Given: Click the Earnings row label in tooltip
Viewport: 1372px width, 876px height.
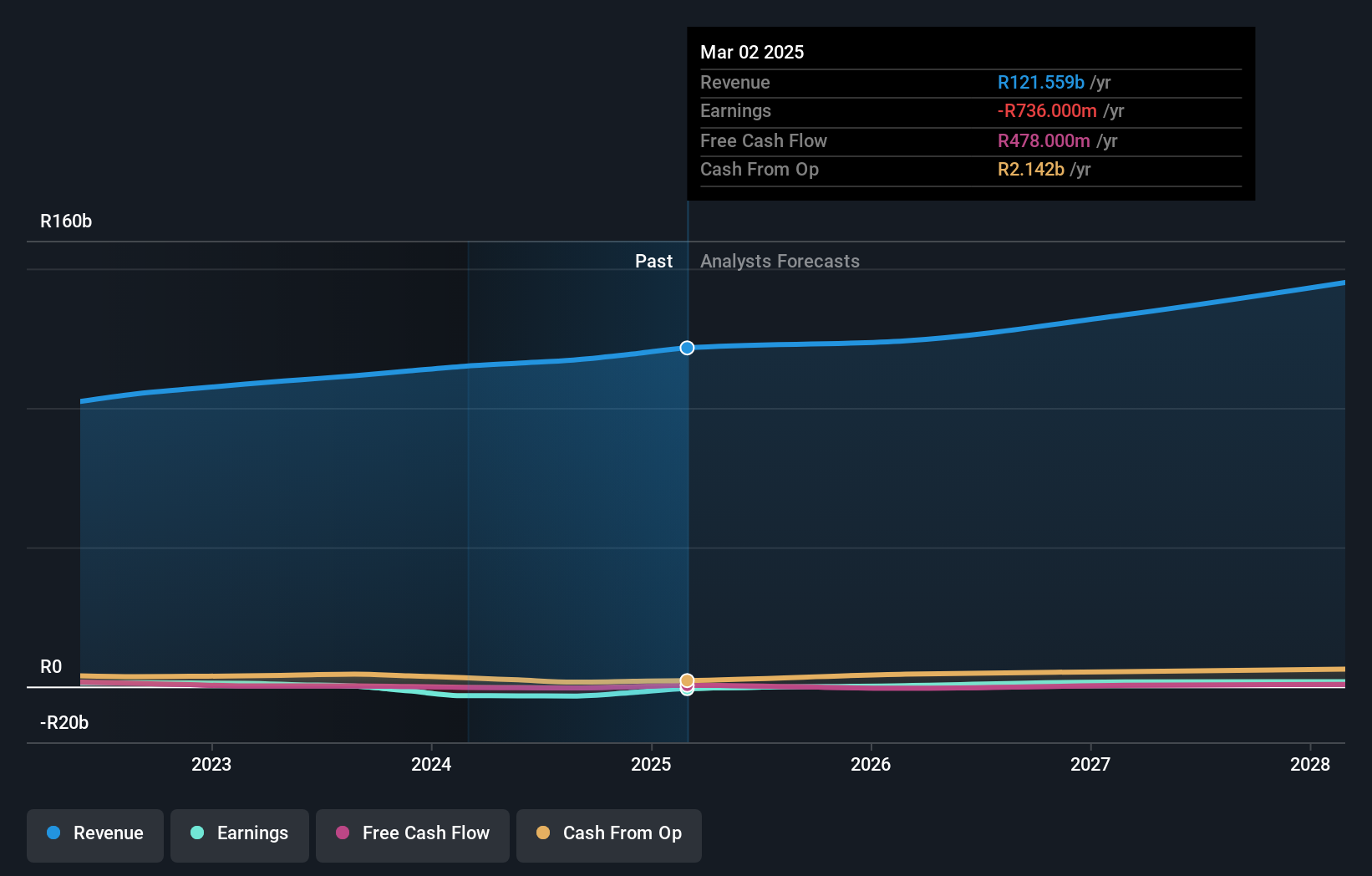Looking at the screenshot, I should click(x=735, y=111).
